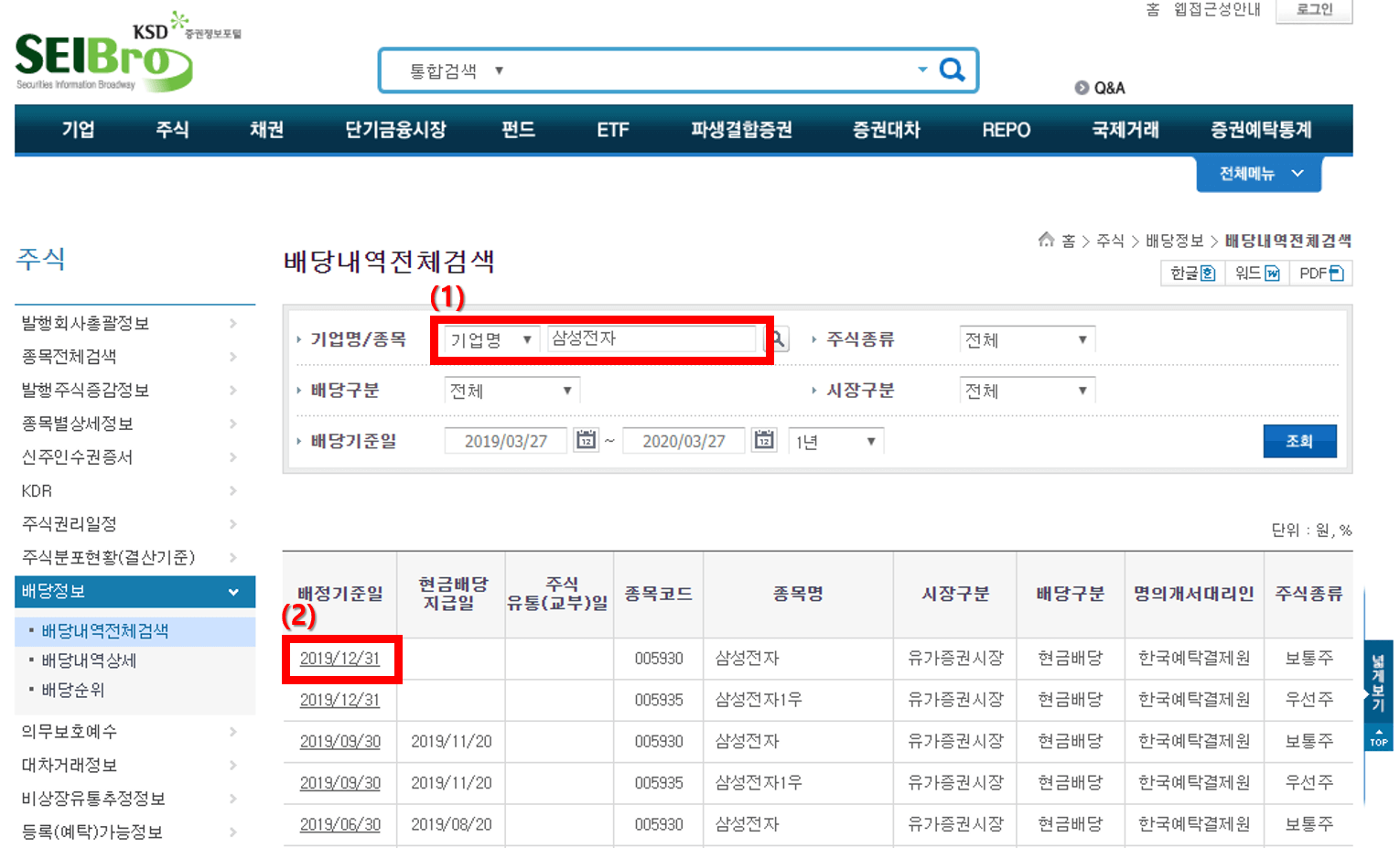Open the 파생결합증권 top menu
Screen dimensions: 1400x848
[x=741, y=130]
